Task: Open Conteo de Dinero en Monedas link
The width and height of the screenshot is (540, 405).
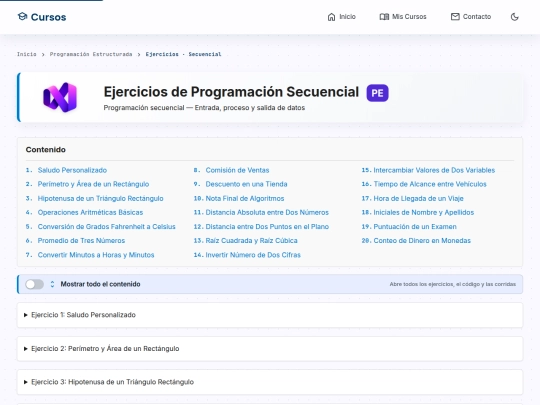Action: click(x=422, y=241)
